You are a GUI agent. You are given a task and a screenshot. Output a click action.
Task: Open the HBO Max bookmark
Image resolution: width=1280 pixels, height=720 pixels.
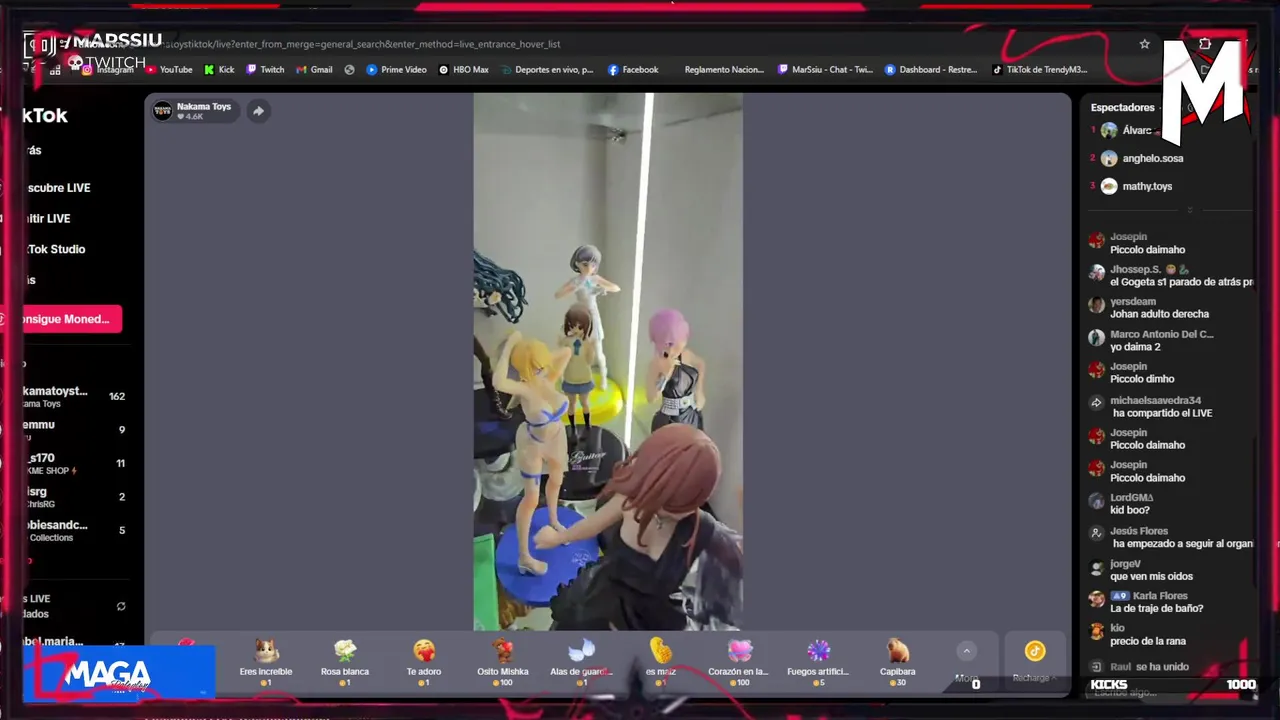click(463, 70)
